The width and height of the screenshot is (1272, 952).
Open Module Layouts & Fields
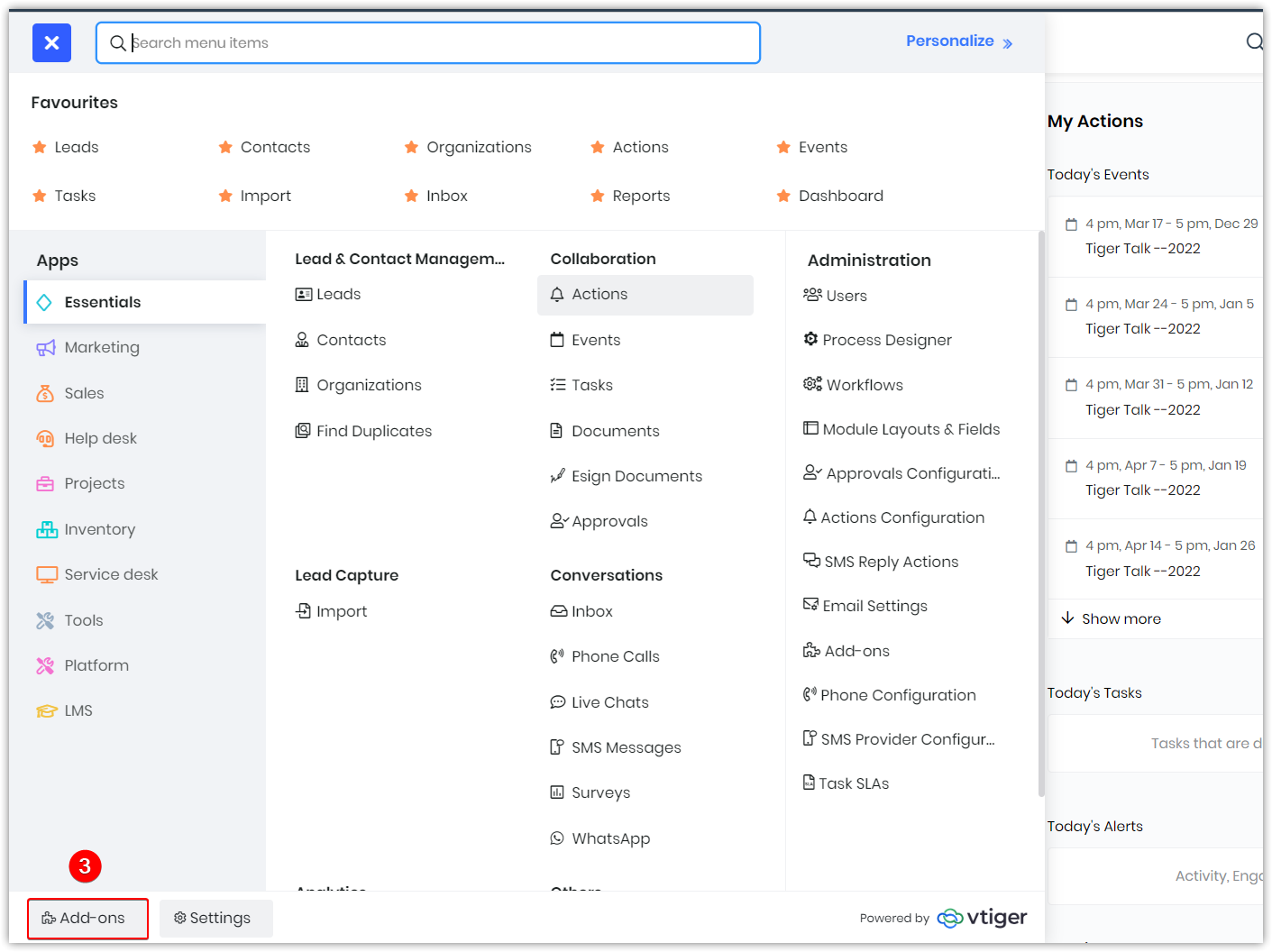pyautogui.click(x=901, y=429)
